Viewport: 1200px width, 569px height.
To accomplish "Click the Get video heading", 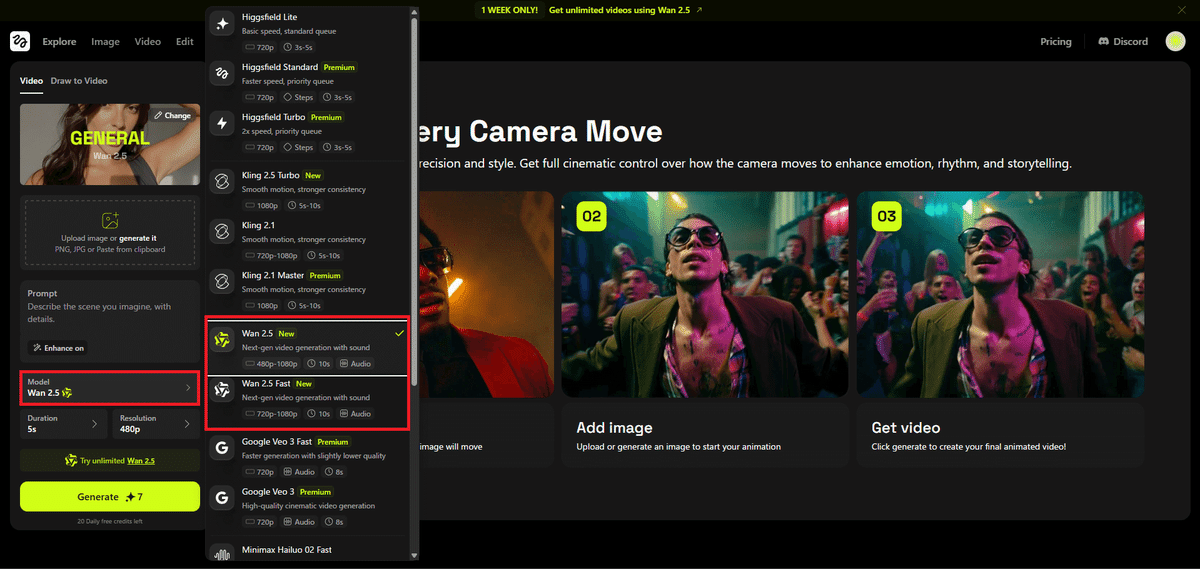I will [x=907, y=427].
